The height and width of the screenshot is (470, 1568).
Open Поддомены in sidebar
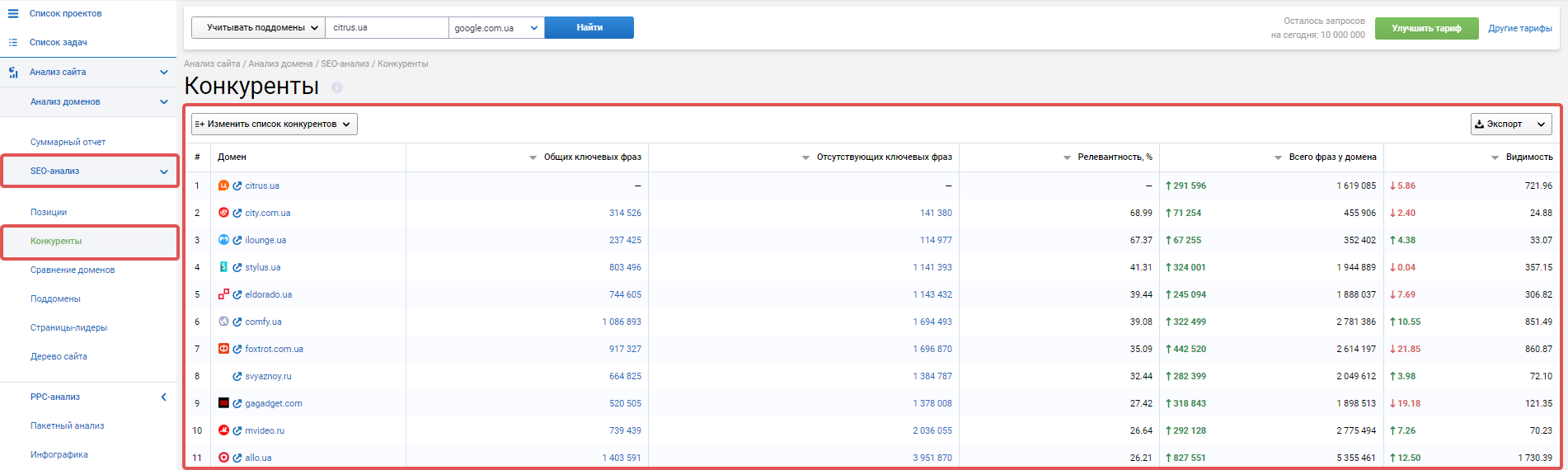point(55,298)
